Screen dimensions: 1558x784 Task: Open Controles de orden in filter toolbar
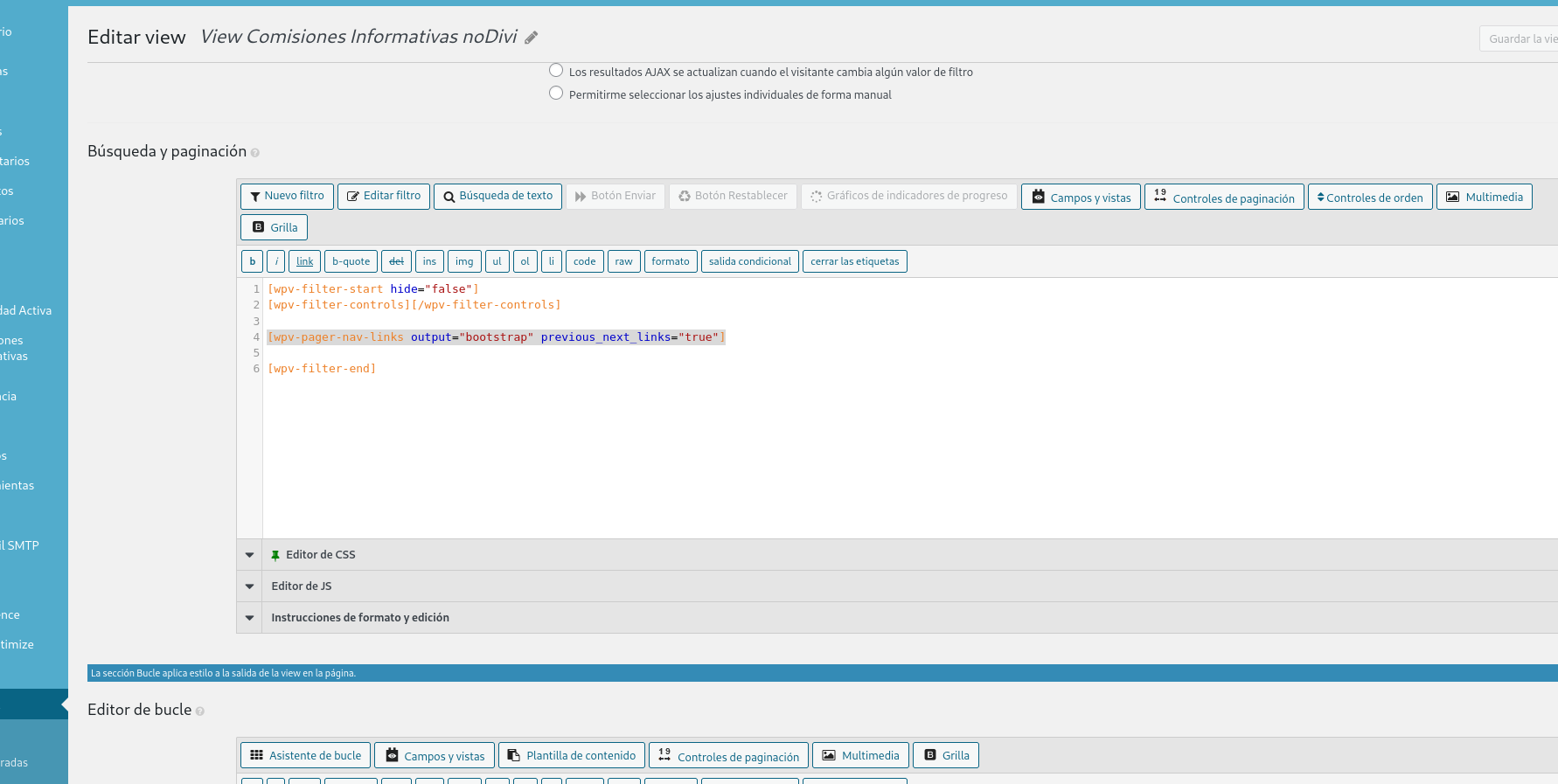pos(1369,198)
